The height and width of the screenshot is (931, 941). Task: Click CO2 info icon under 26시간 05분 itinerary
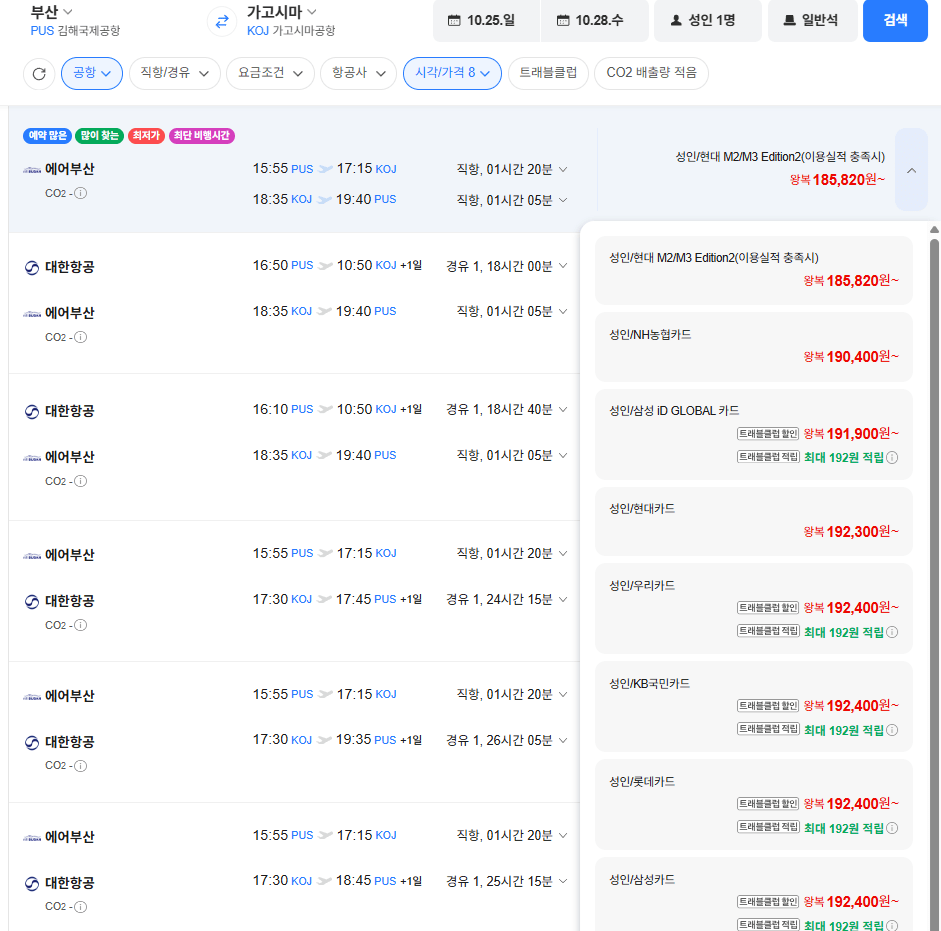point(80,765)
